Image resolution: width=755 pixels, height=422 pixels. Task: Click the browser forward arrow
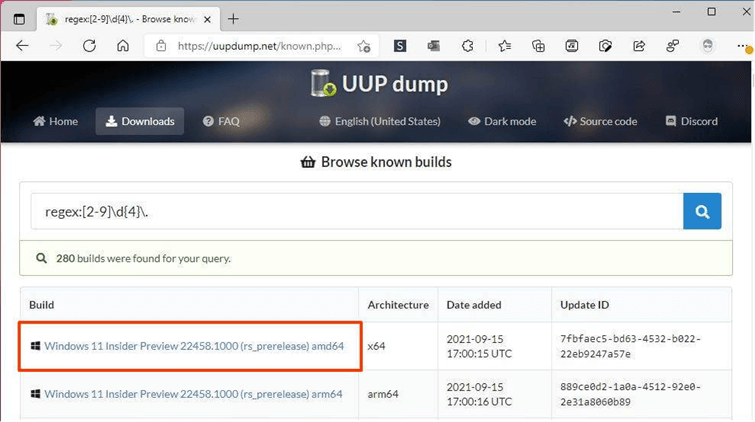(x=56, y=46)
